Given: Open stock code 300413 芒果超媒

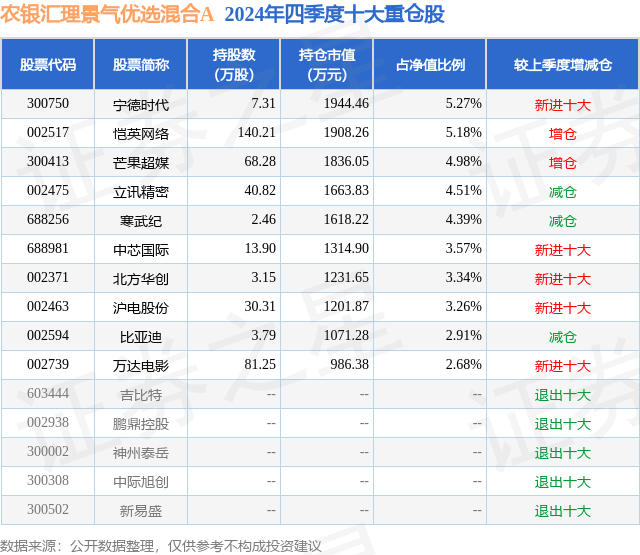Looking at the screenshot, I should [x=48, y=162].
